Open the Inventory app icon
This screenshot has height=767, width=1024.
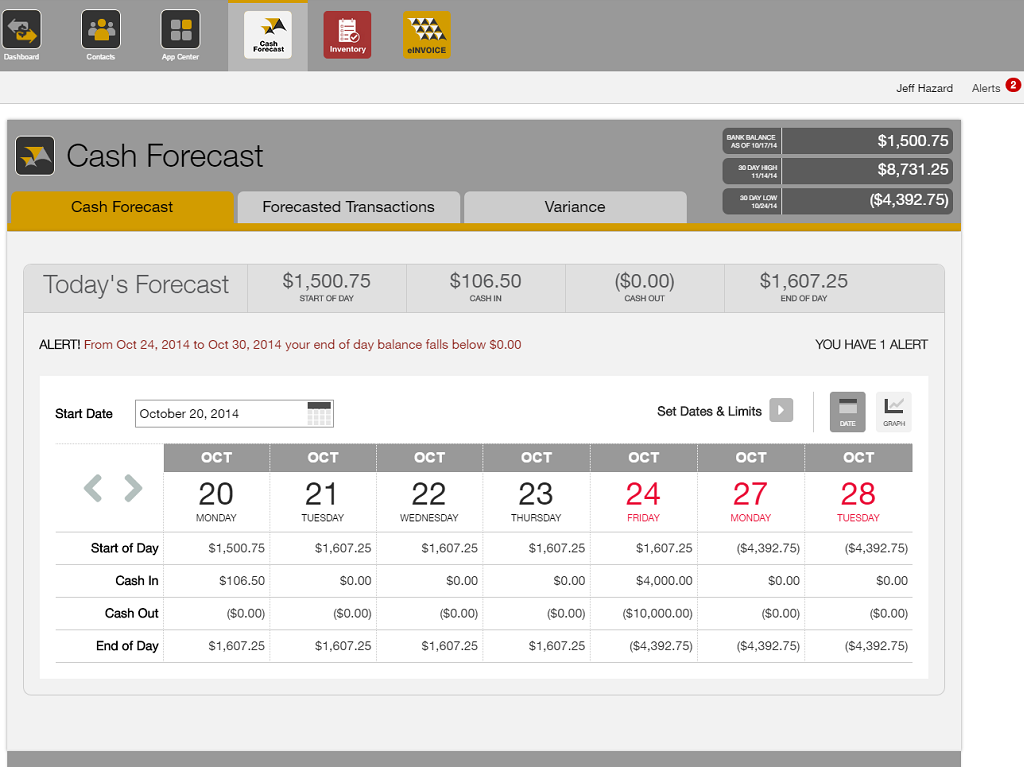(347, 35)
